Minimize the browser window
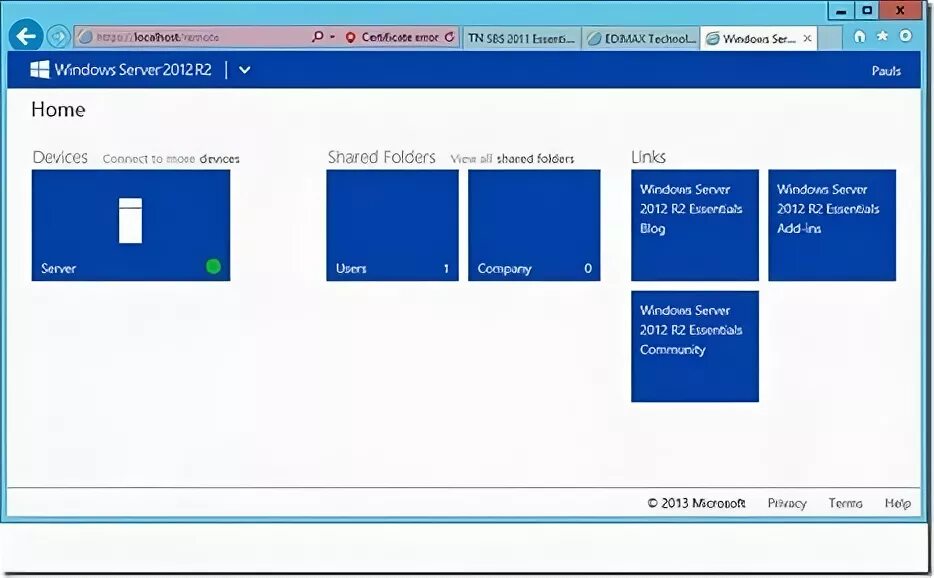 pyautogui.click(x=841, y=10)
